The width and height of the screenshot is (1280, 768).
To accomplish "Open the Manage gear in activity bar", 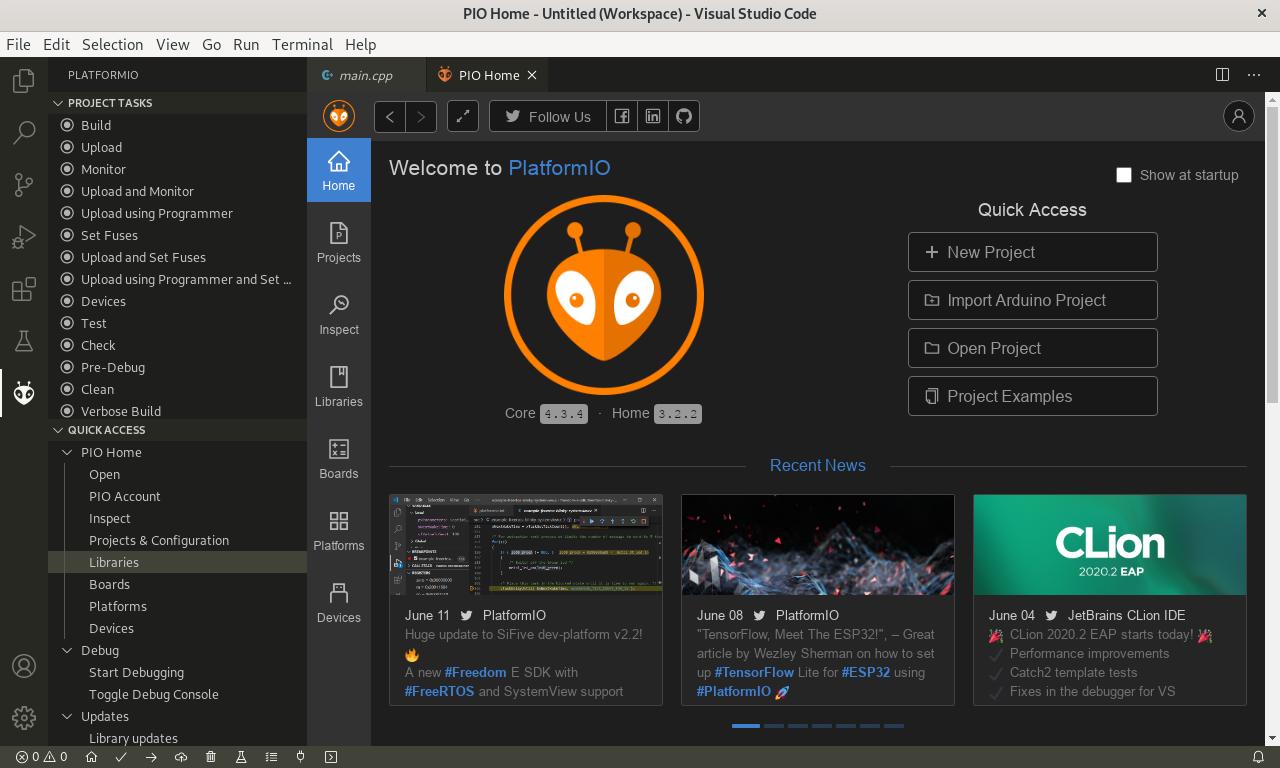I will point(24,718).
